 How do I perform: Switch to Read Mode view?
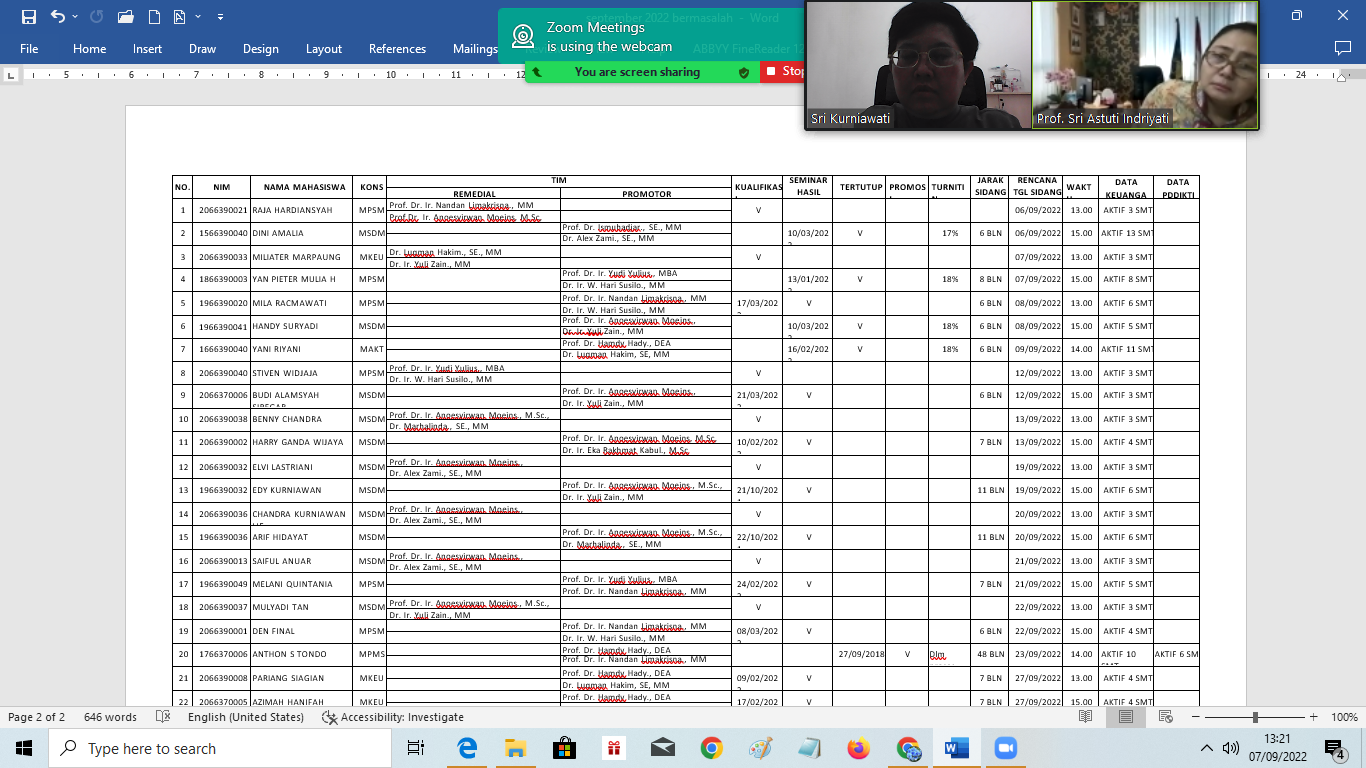(1086, 717)
